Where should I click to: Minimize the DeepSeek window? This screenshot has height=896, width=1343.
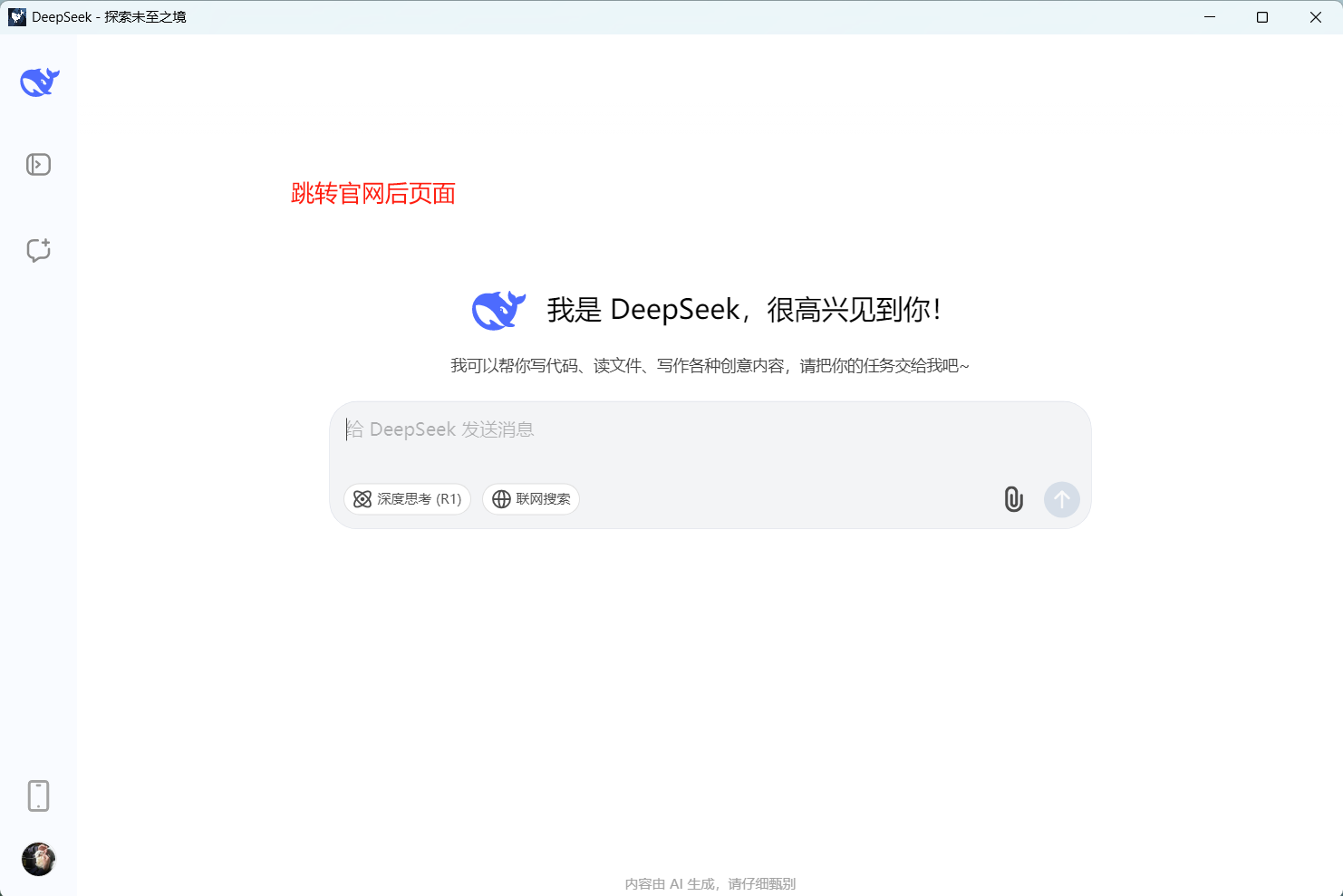point(1210,17)
